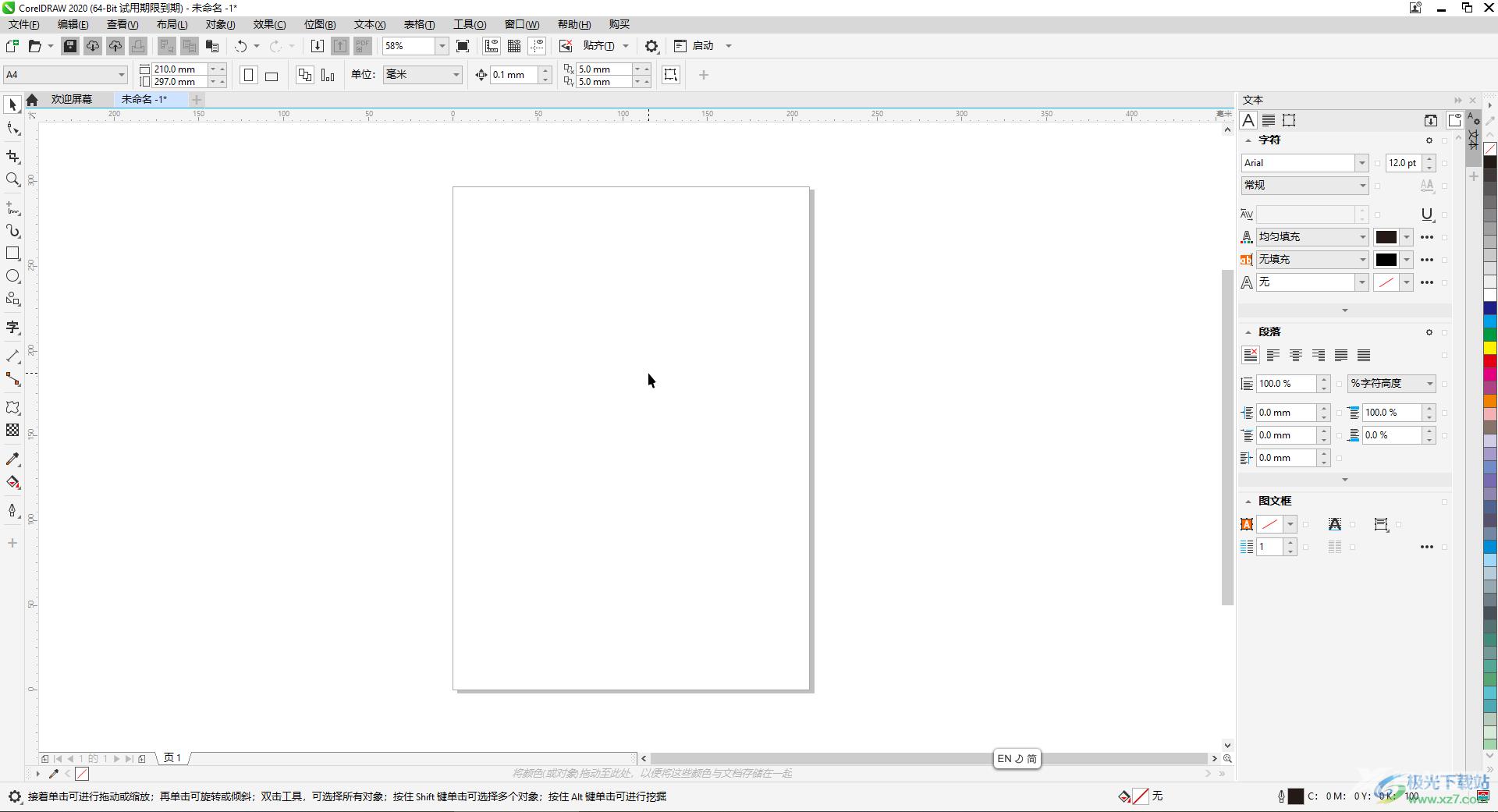Open the 常规 font style dropdown
This screenshot has height=812, width=1498.
click(x=1362, y=186)
